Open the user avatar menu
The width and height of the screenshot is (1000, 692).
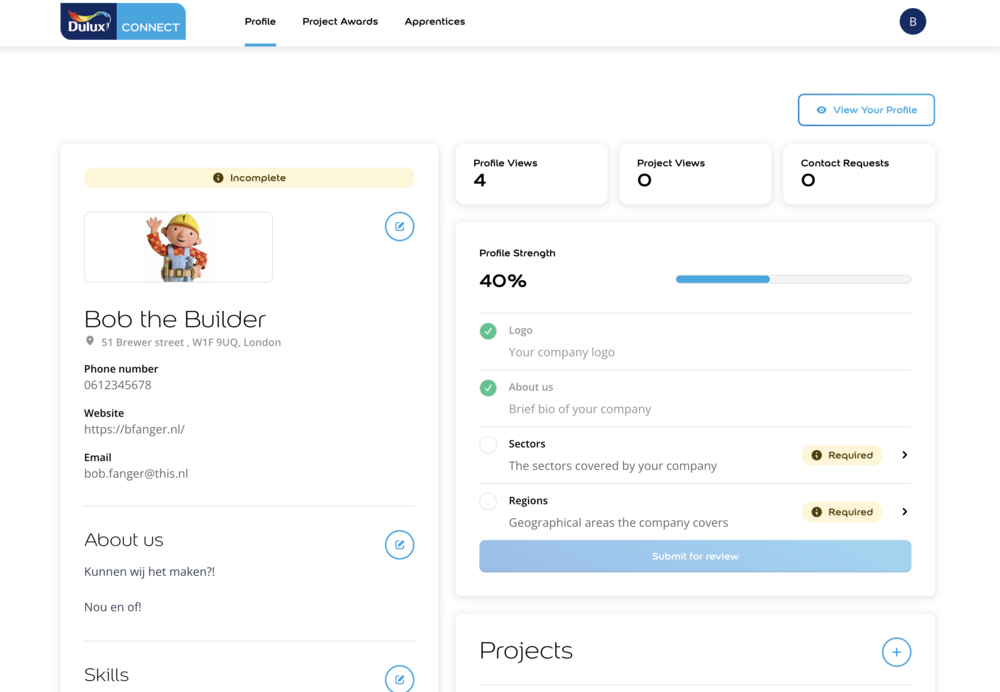click(912, 21)
